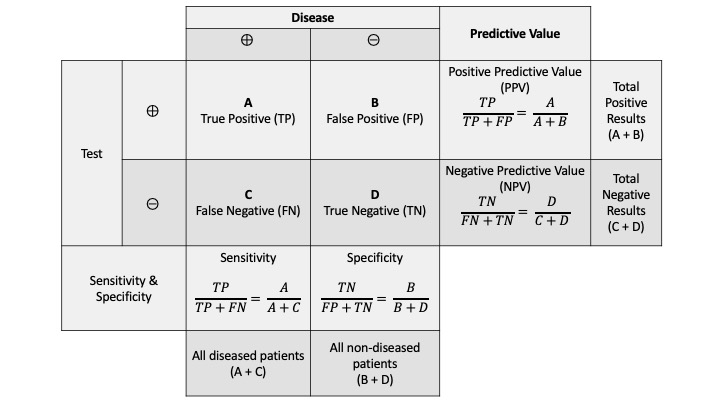Click the Positive Predictive Value formula
Screen dimensions: 720x405
click(515, 110)
